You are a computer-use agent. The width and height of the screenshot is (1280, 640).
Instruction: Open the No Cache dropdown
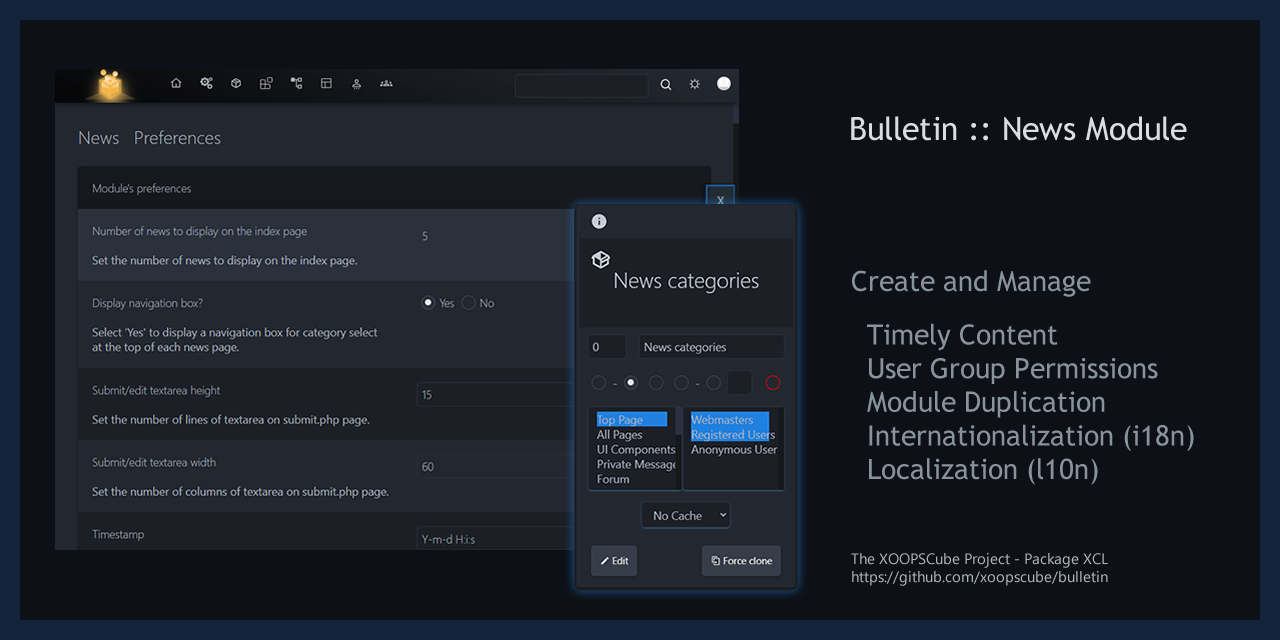tap(685, 514)
